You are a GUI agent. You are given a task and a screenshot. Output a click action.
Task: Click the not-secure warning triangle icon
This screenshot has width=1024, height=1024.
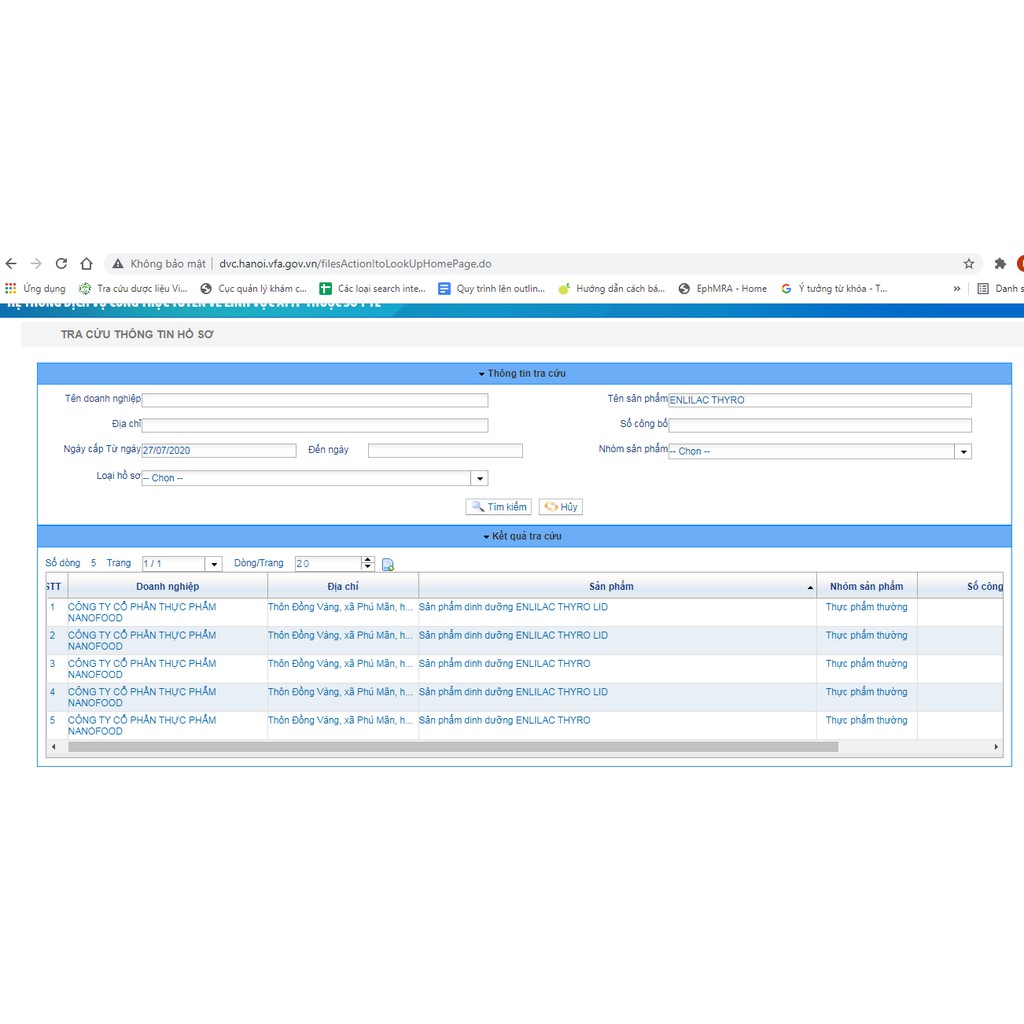pos(118,264)
